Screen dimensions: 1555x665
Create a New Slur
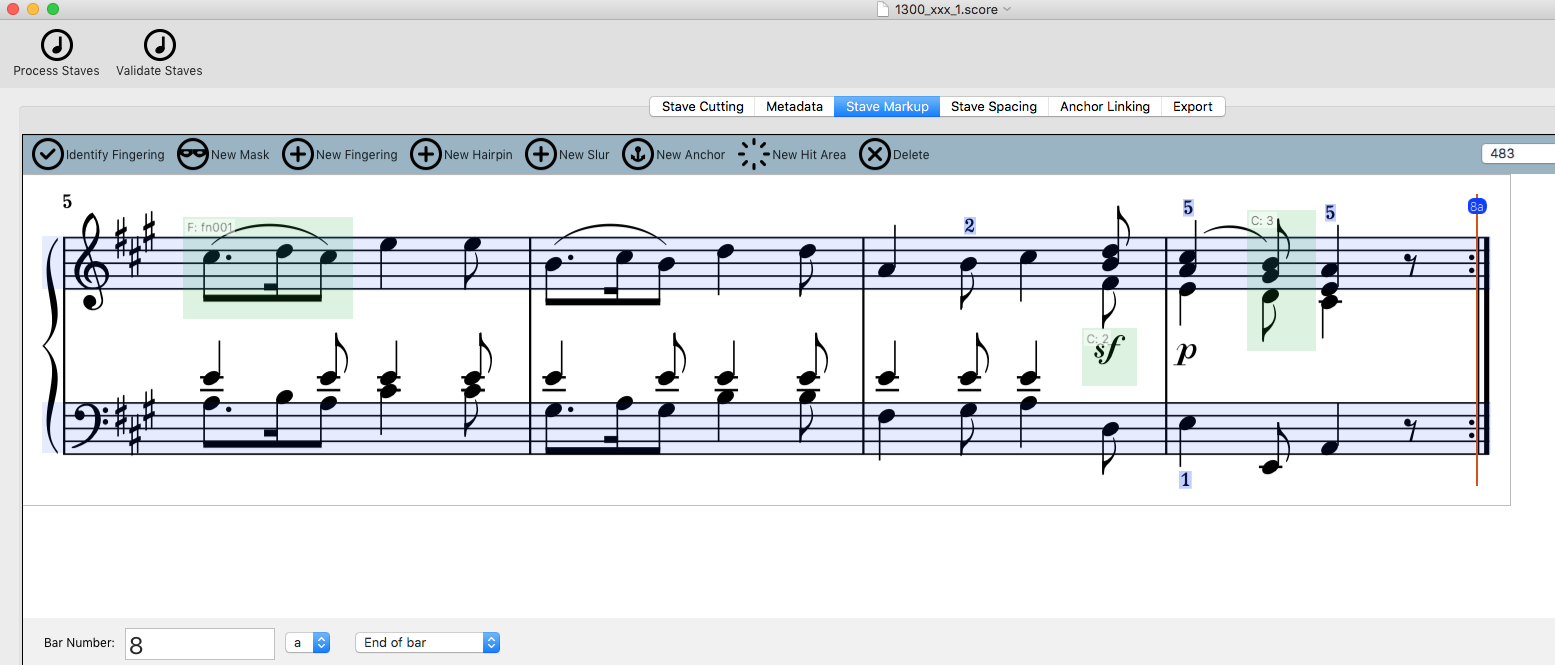point(541,155)
